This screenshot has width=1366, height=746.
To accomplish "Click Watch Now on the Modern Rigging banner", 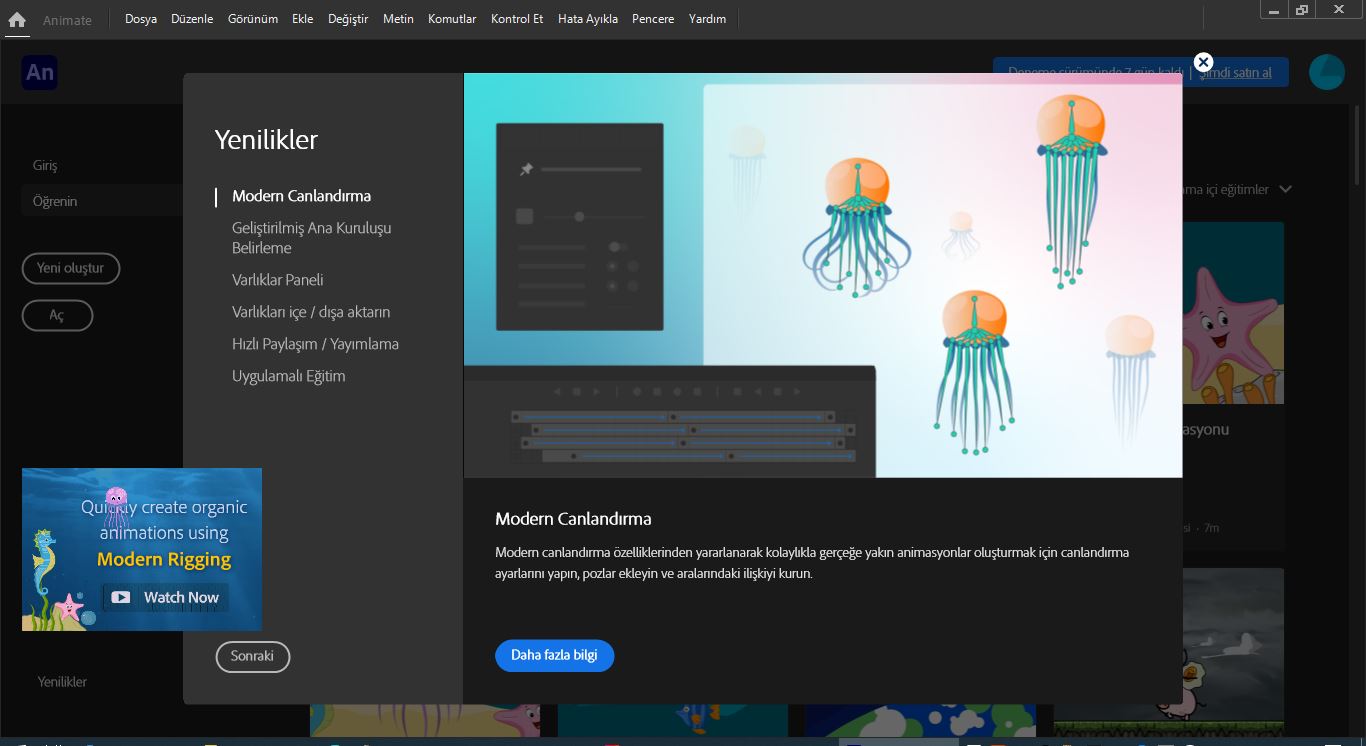I will pyautogui.click(x=166, y=597).
